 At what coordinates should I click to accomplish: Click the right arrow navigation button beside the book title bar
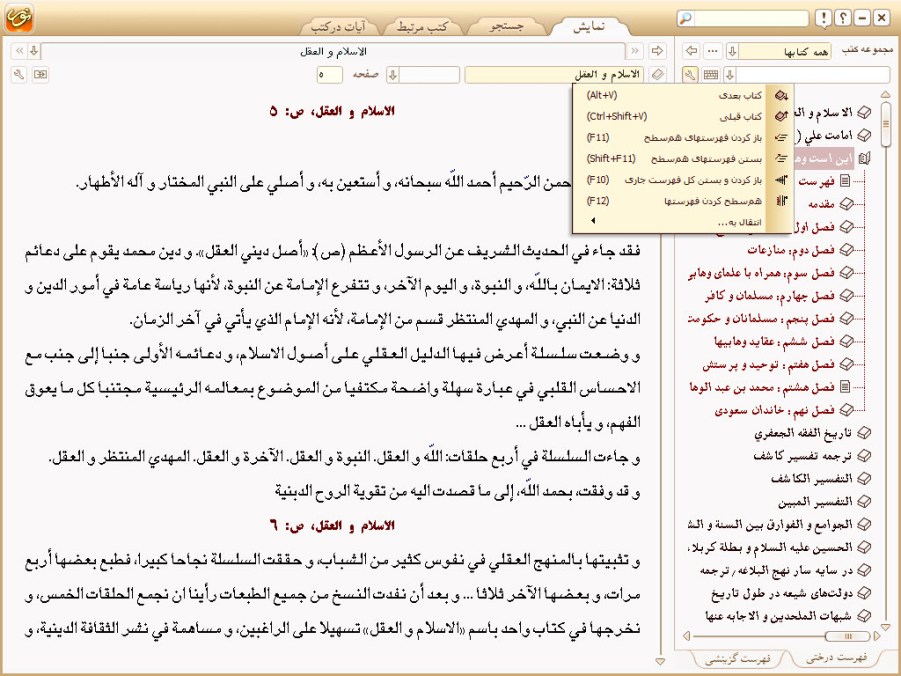click(x=657, y=51)
